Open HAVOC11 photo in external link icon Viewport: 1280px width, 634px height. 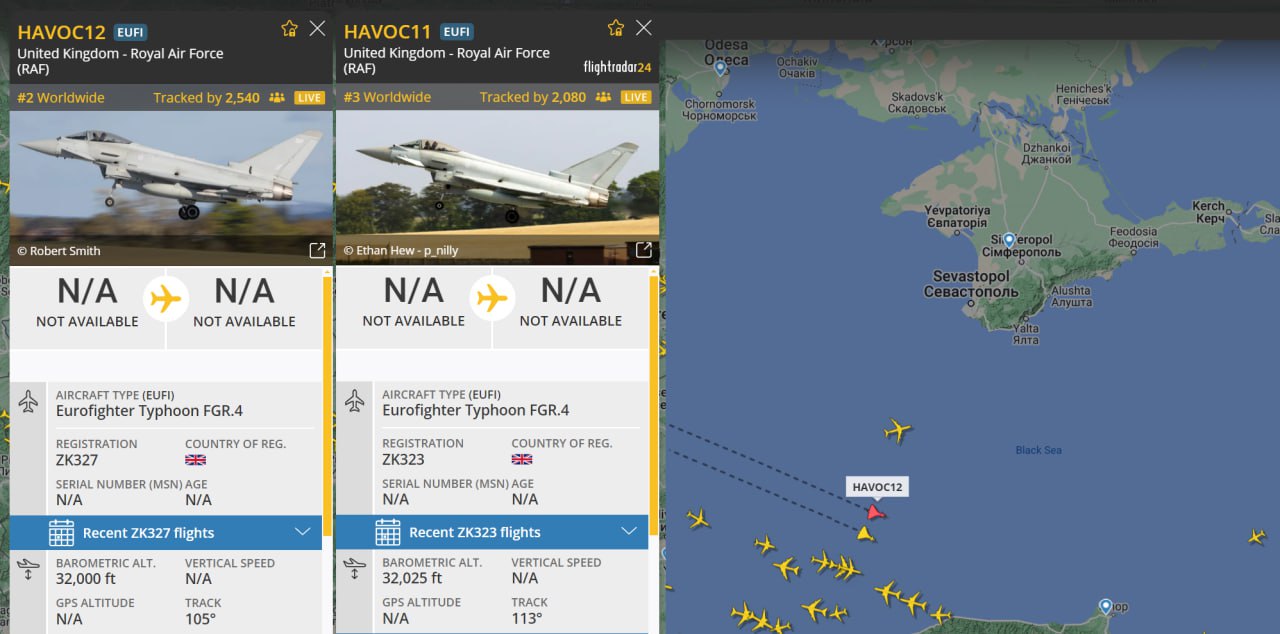[x=644, y=250]
